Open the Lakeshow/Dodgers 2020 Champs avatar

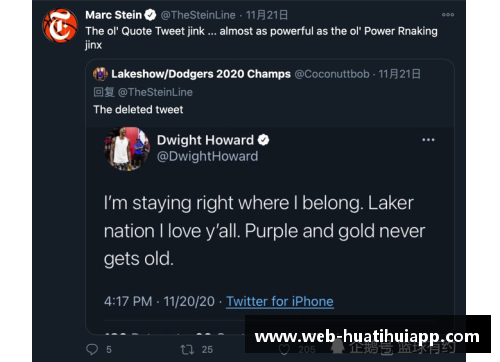100,74
